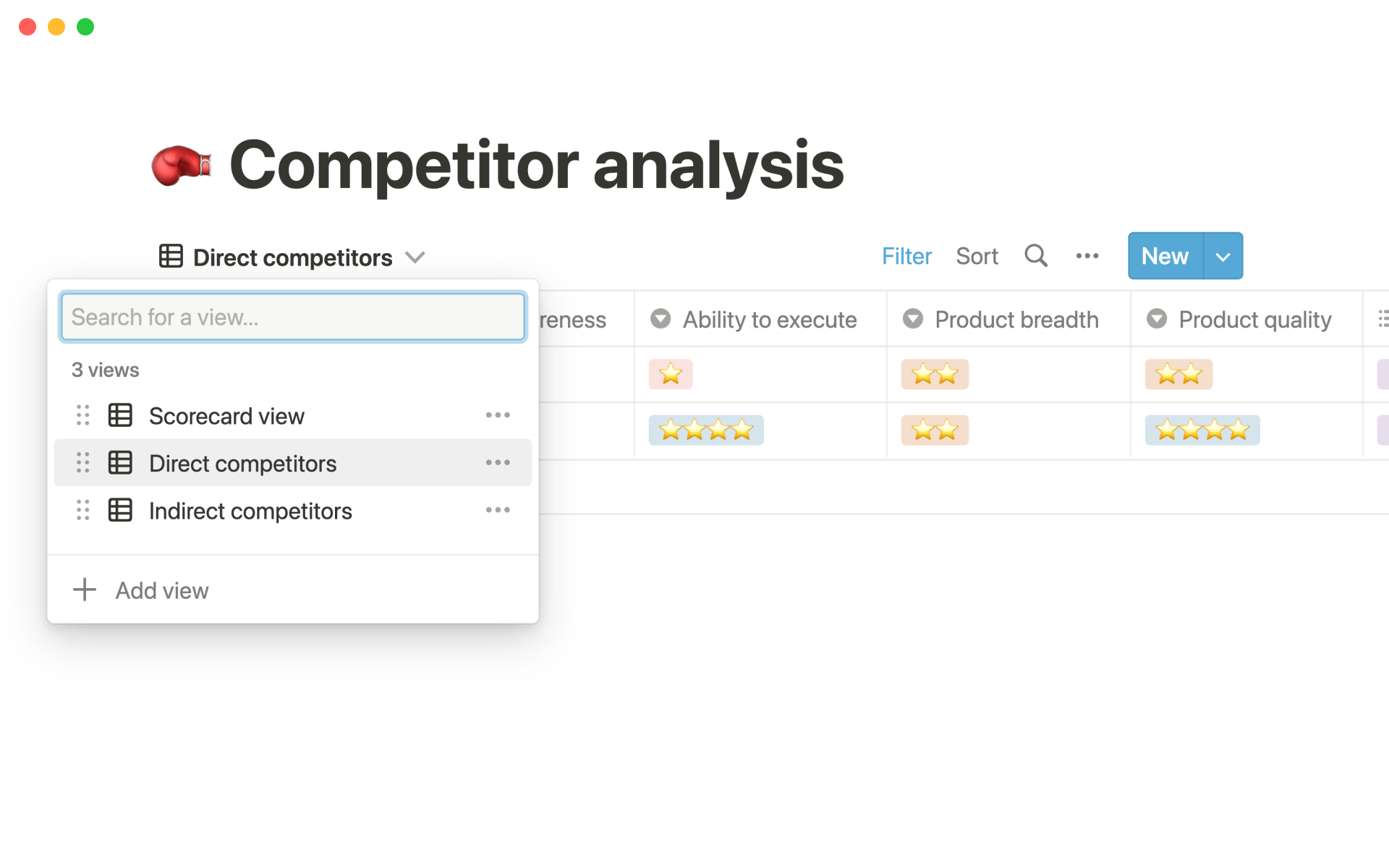Screen dimensions: 1389x868
Task: Open the database search magnifier icon
Action: point(1035,256)
